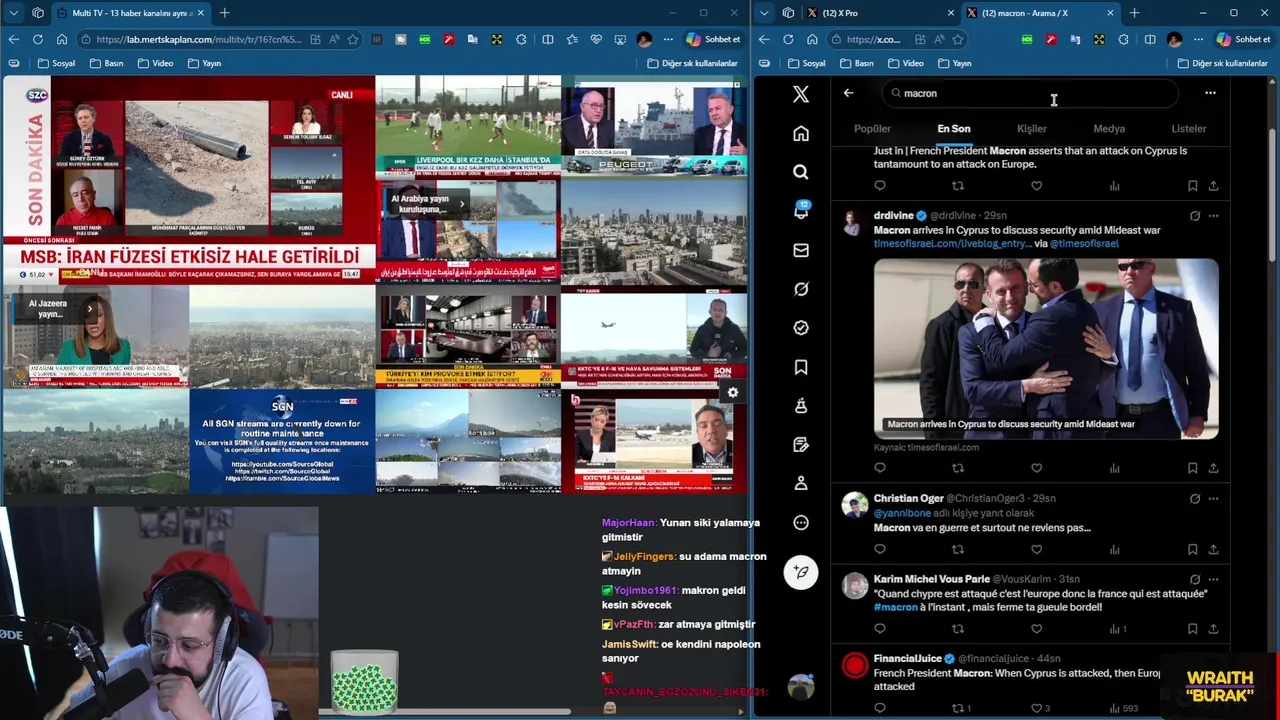The width and height of the screenshot is (1280, 720).
Task: Open X notifications bell in sidebar
Action: click(x=801, y=211)
